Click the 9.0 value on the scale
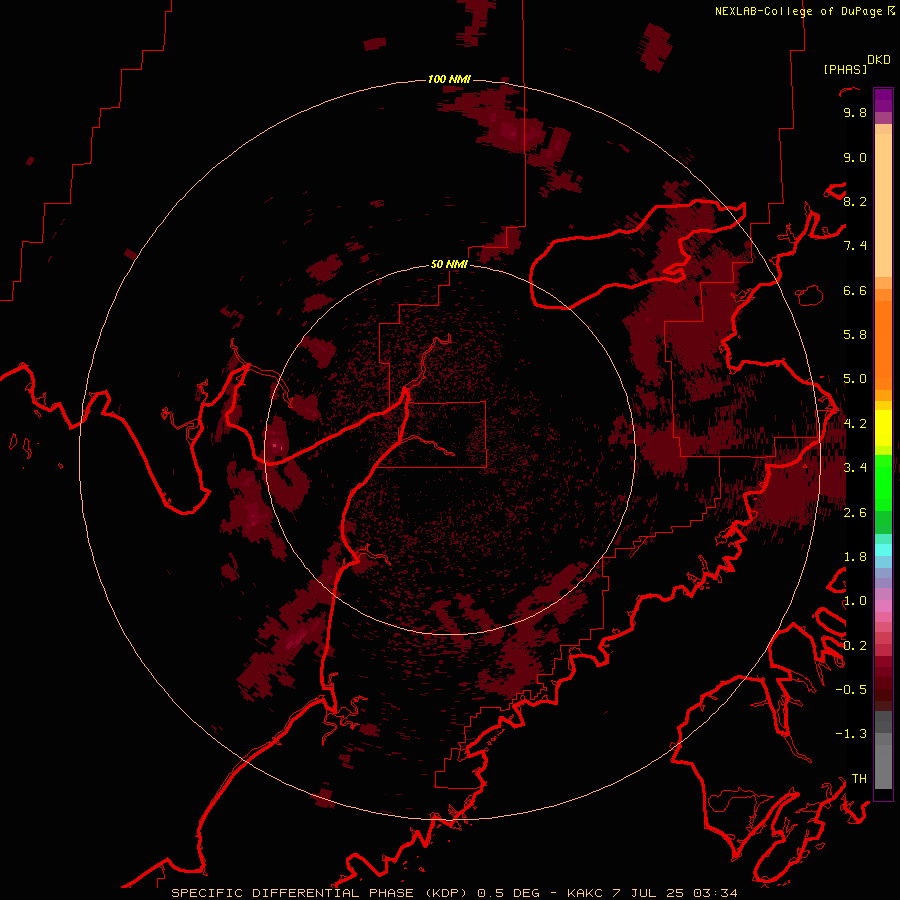Screen dimensions: 900x900 click(x=855, y=157)
